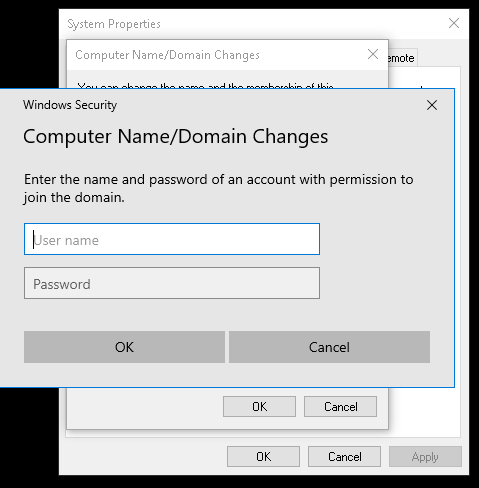
Task: Click OK in Computer Name/Domain Changes dialog
Action: coord(259,406)
